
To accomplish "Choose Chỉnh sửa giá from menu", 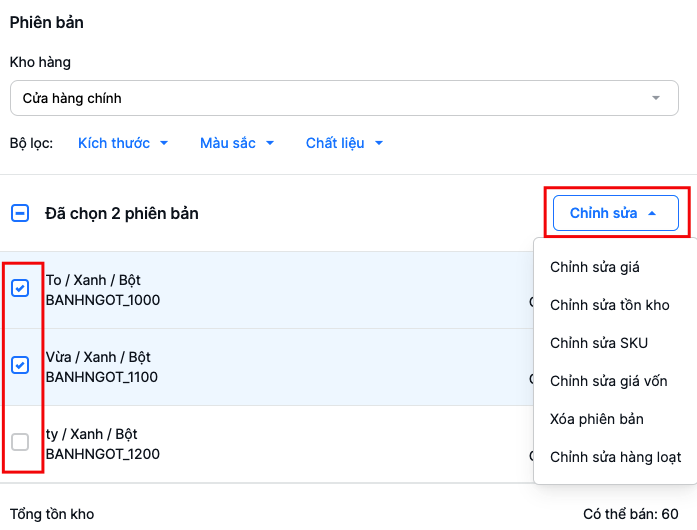I will point(594,267).
